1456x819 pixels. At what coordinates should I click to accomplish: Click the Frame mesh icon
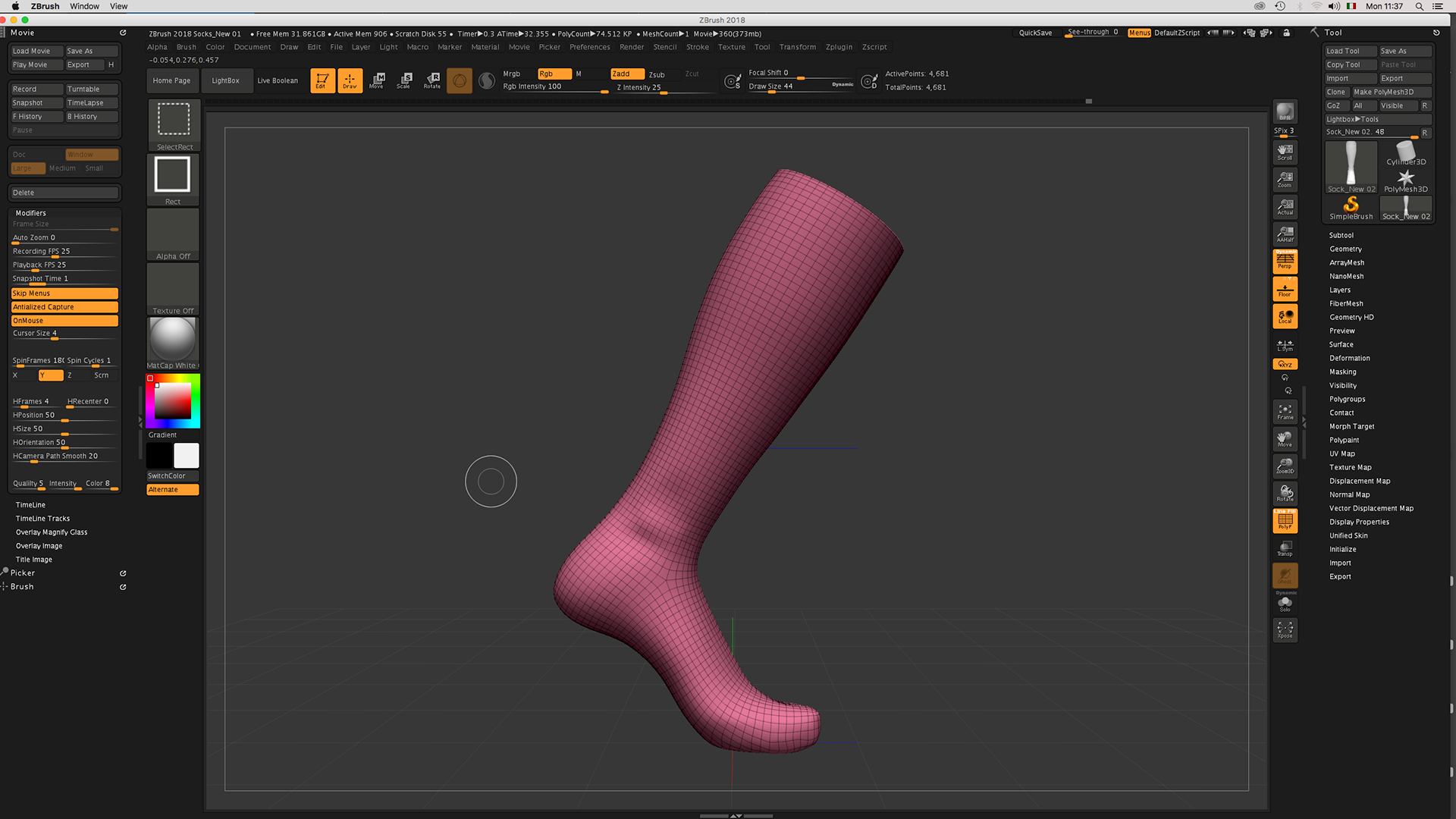click(x=1285, y=412)
